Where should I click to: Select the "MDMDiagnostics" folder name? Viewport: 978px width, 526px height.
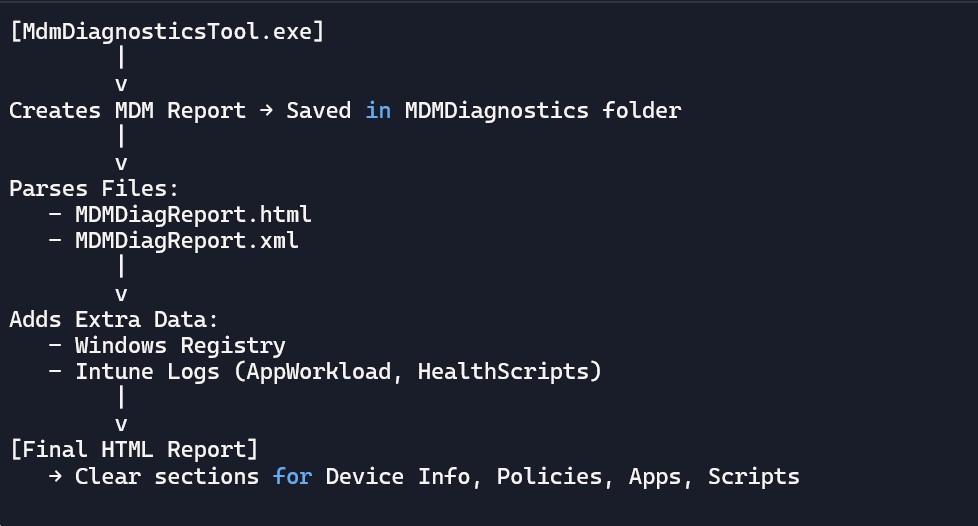pyautogui.click(x=496, y=110)
